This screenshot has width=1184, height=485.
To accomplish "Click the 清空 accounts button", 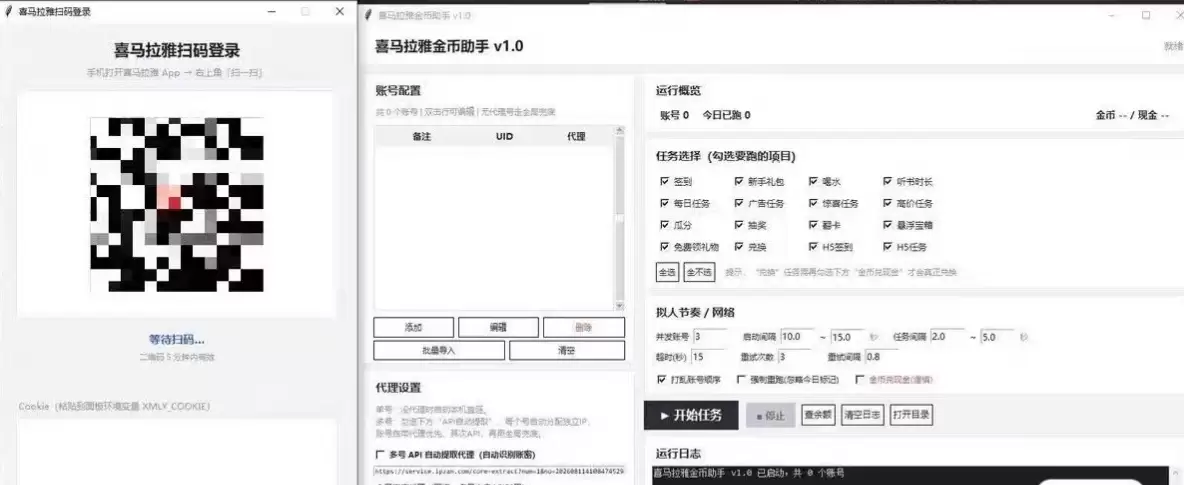I will click(567, 351).
